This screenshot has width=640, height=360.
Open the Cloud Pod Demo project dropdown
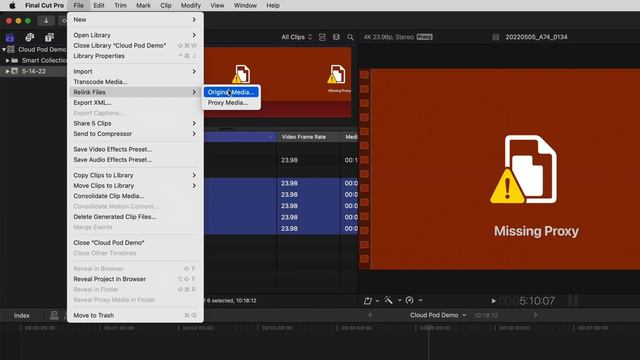438,315
